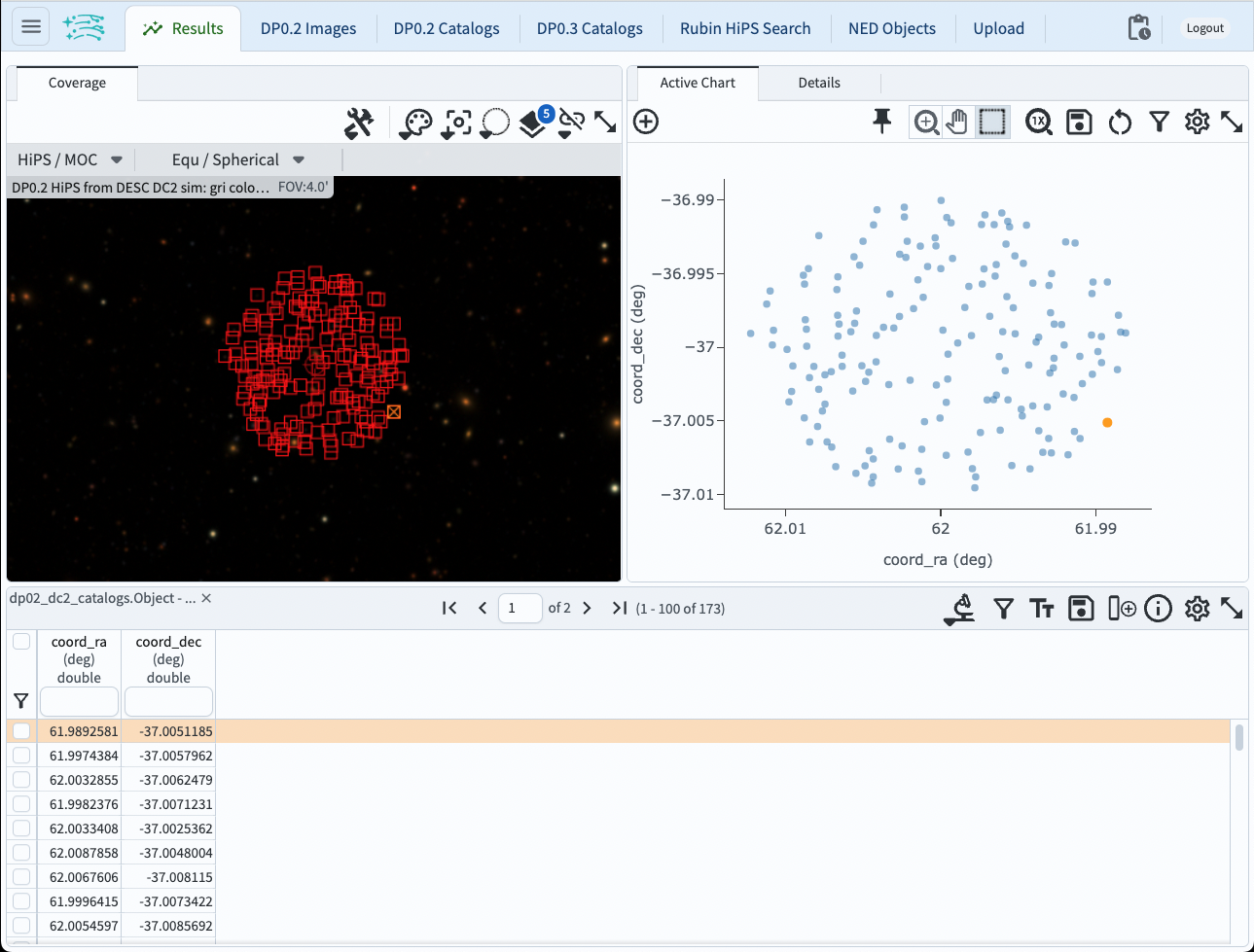Check the row with coord_ra 62.0033408
This screenshot has height=952, width=1254.
coord(21,829)
